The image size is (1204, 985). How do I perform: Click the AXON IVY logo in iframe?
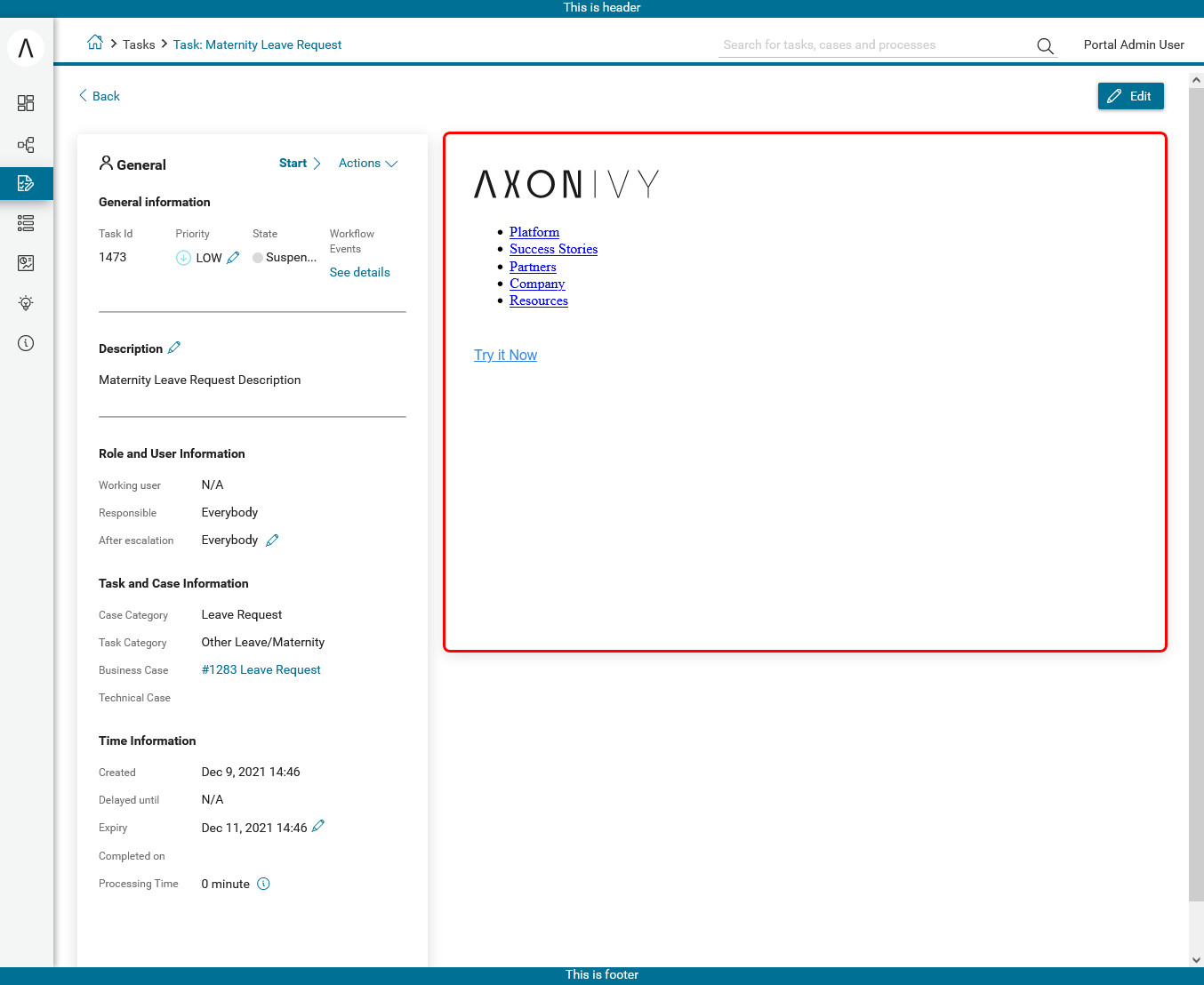566,184
